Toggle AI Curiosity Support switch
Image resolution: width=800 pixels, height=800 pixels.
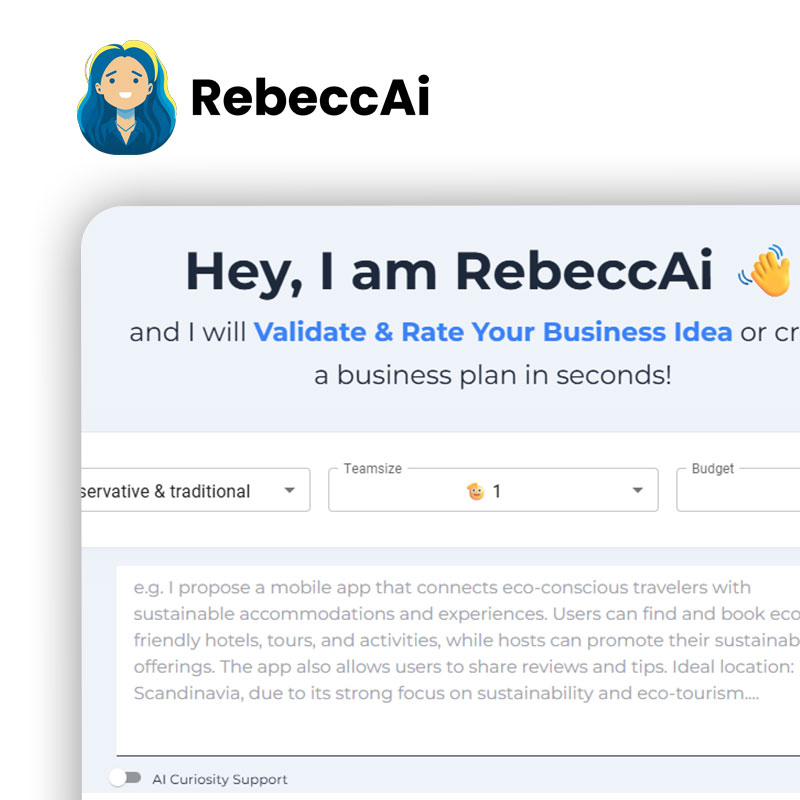(x=126, y=778)
